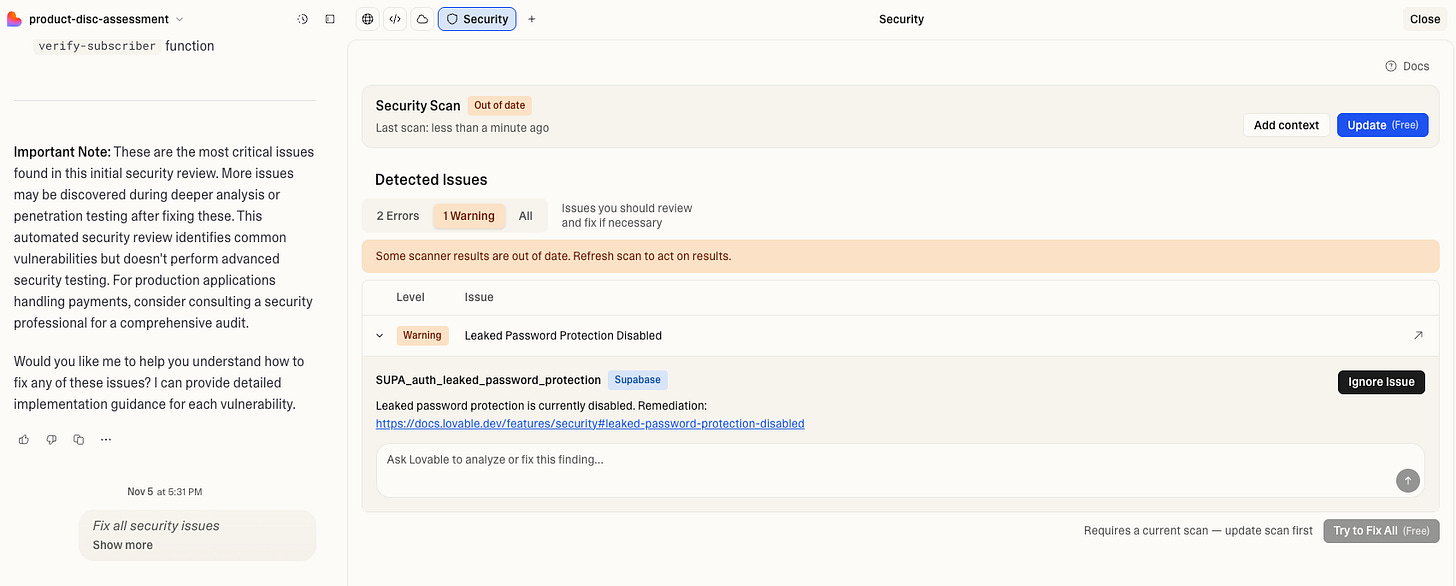Open the version history clock icon
Image resolution: width=1456 pixels, height=586 pixels.
pyautogui.click(x=303, y=19)
